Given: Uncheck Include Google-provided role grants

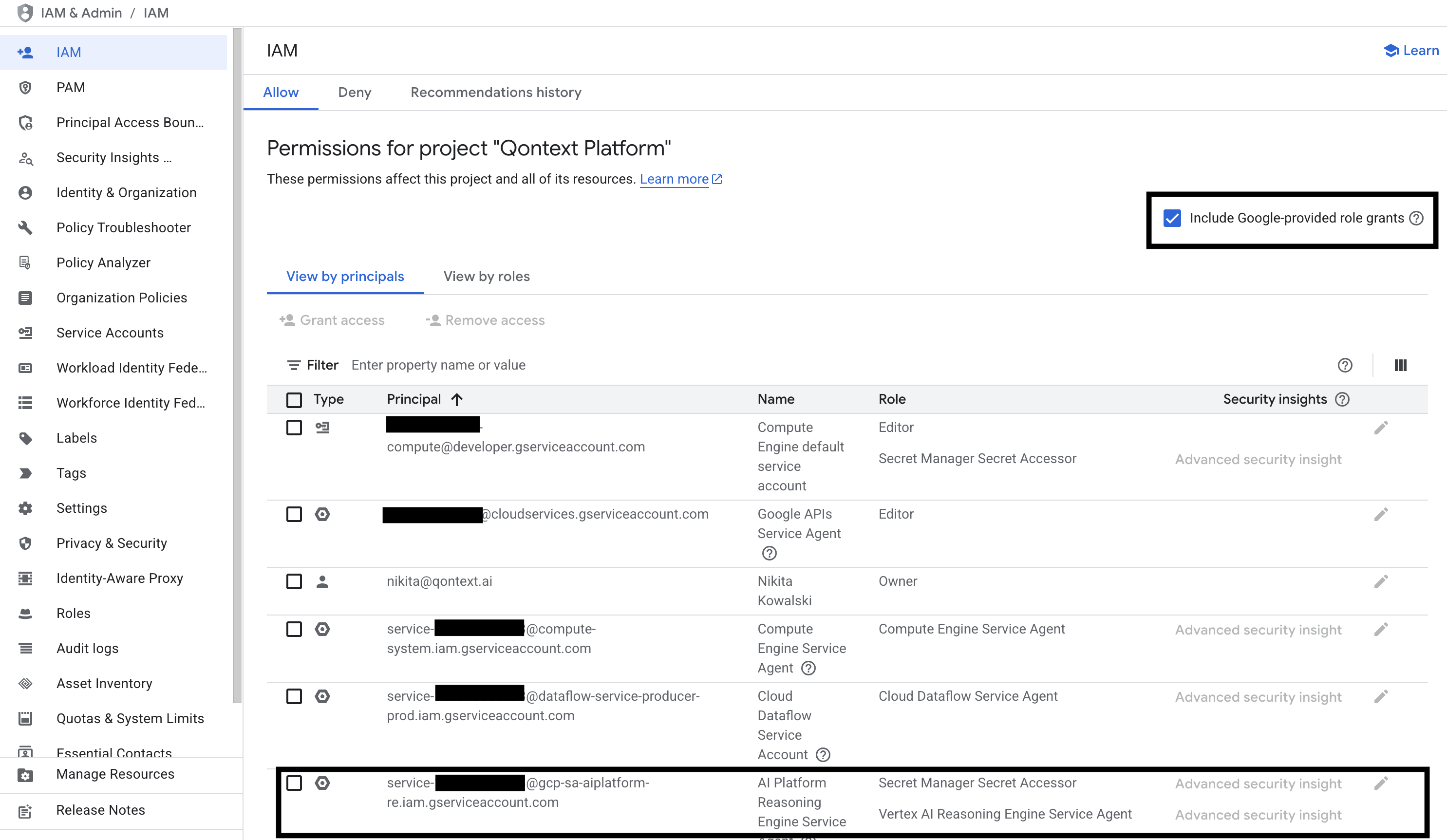Looking at the screenshot, I should pos(1171,218).
